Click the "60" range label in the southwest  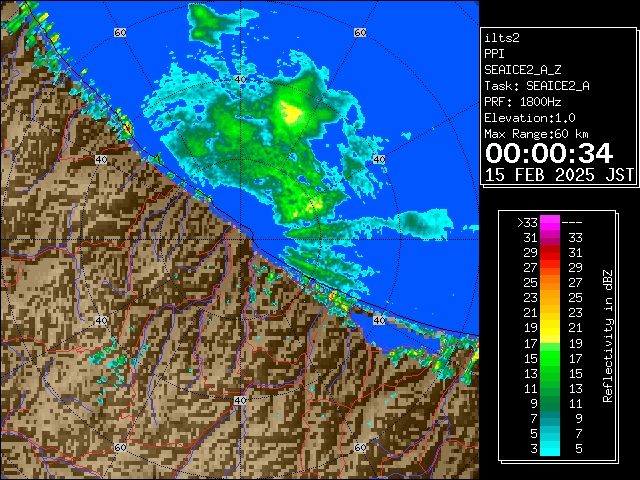(120, 447)
